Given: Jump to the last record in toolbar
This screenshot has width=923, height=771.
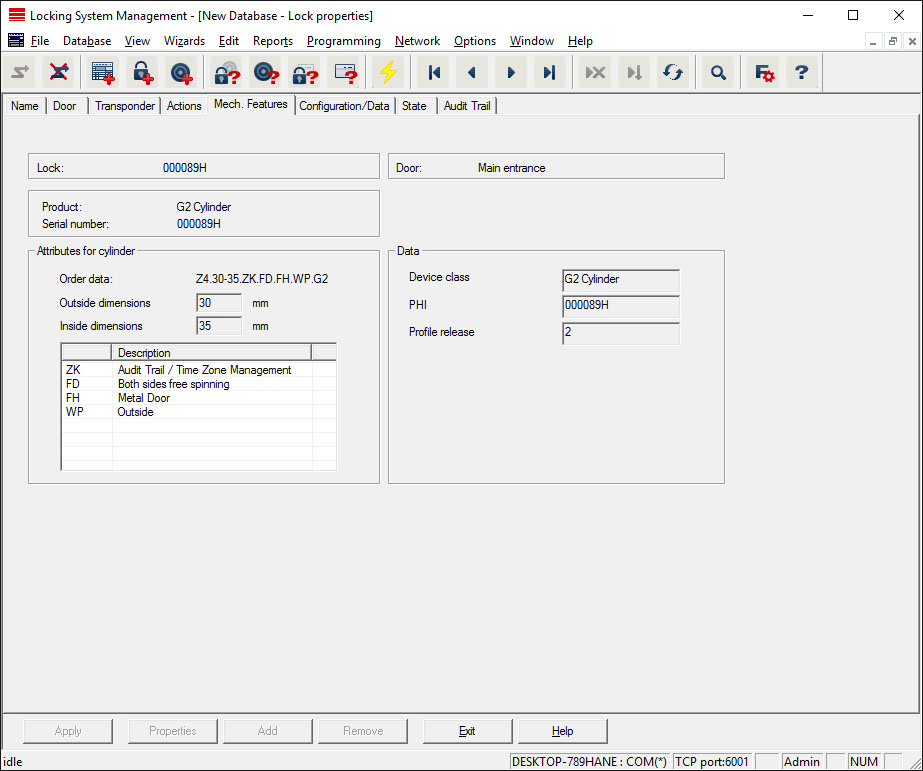Looking at the screenshot, I should [x=548, y=73].
